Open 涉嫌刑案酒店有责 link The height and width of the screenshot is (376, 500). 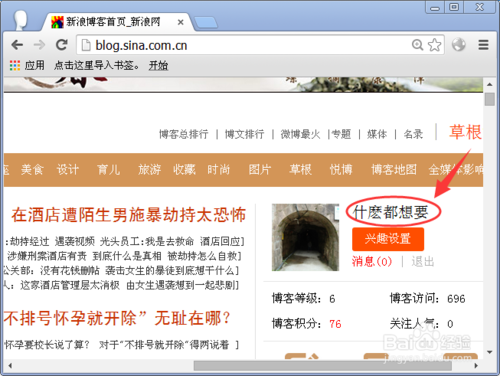[47, 256]
